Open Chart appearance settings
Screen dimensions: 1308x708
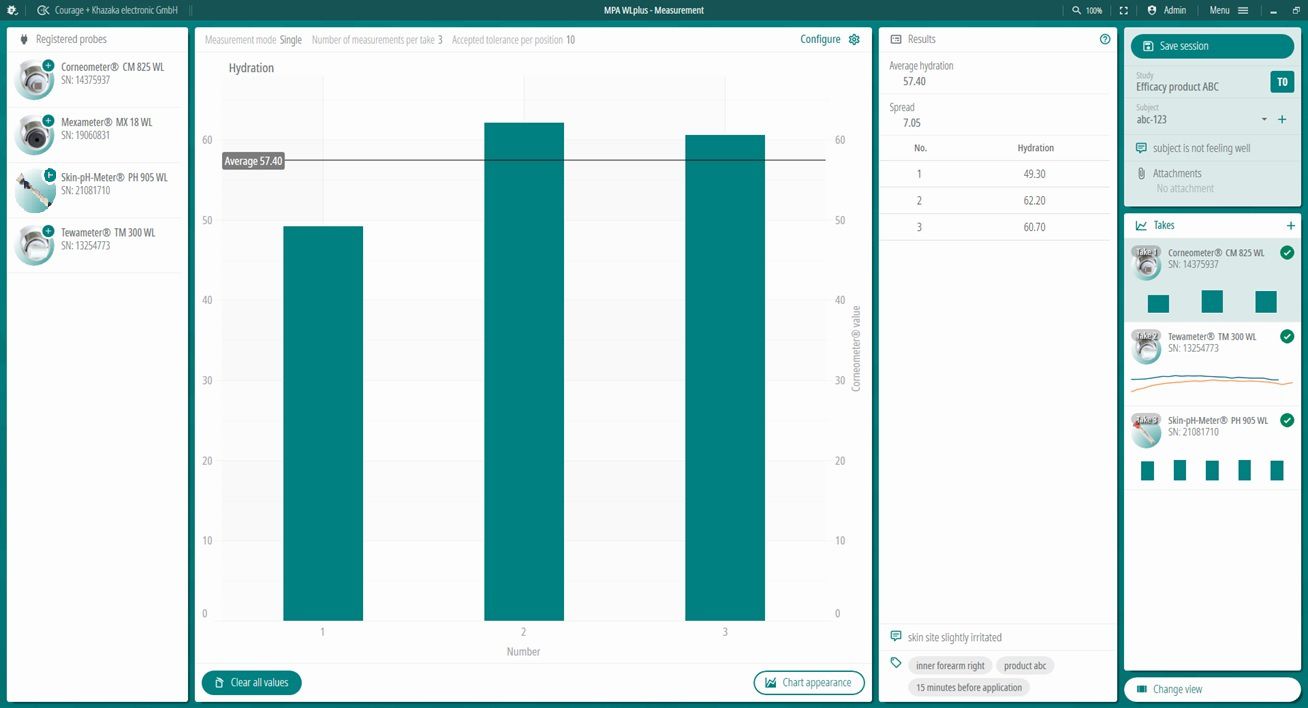coord(808,683)
